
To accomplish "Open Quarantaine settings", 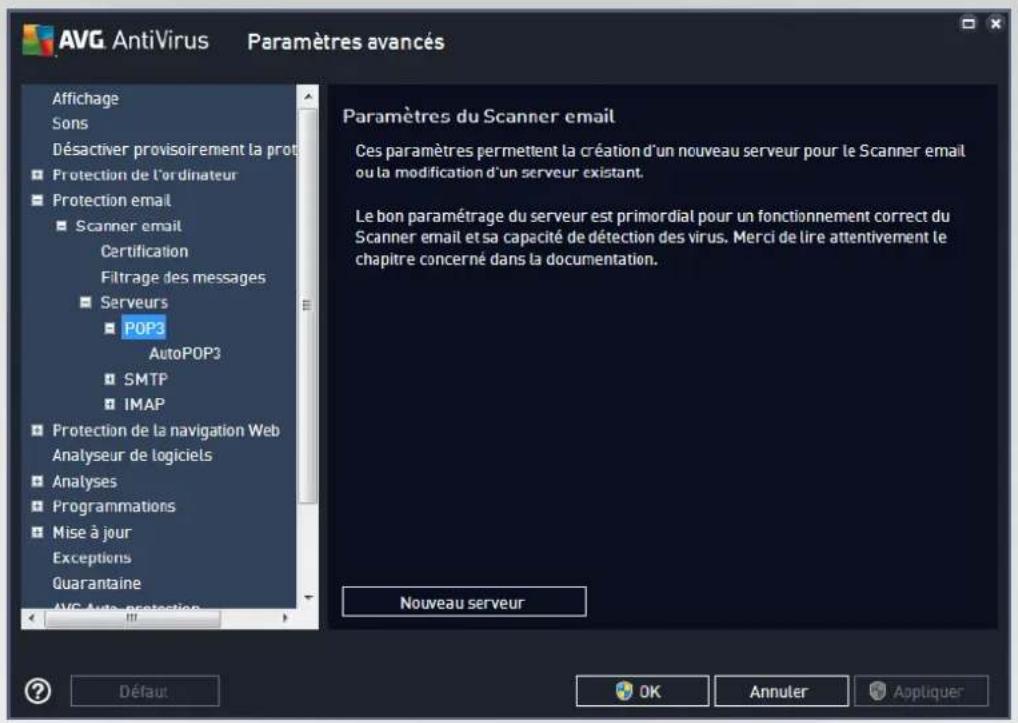I will 97,583.
